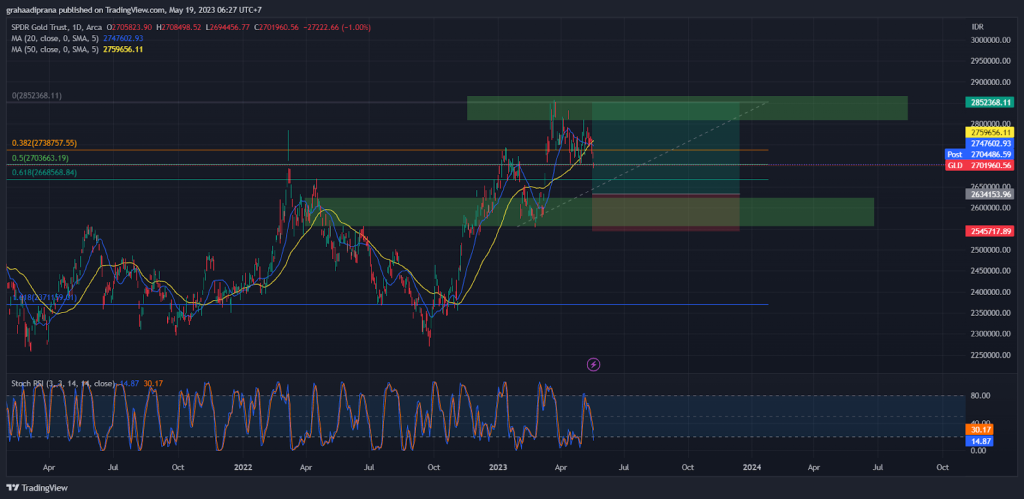Click the high value H2708498.52

[x=179, y=27]
